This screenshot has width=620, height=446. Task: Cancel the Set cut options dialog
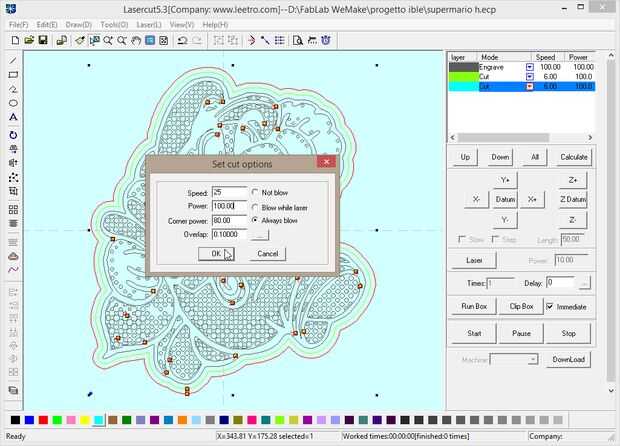click(268, 254)
